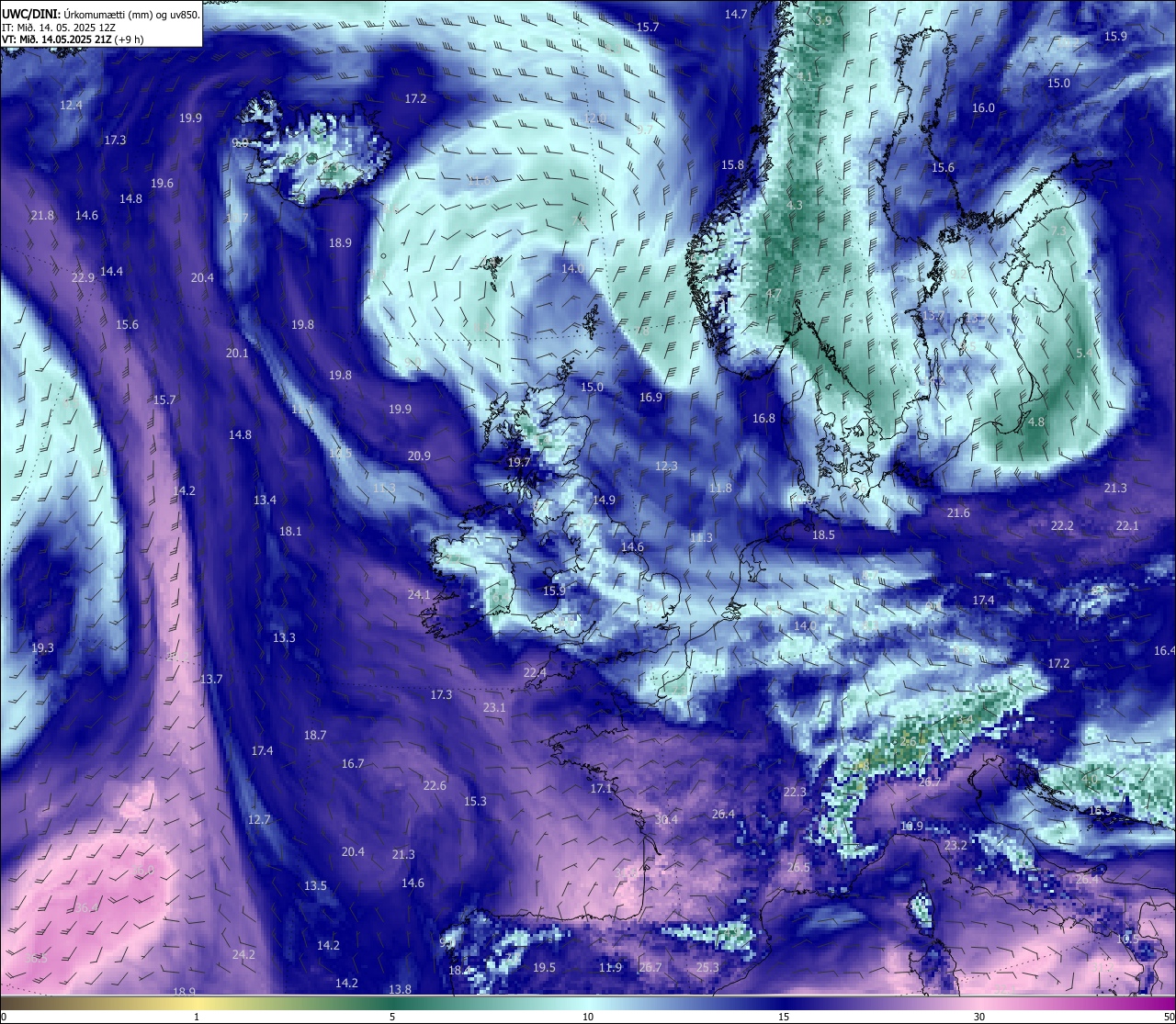Screen dimensions: 1176x1024
Task: Click the map value 12.4
Action: pyautogui.click(x=71, y=106)
